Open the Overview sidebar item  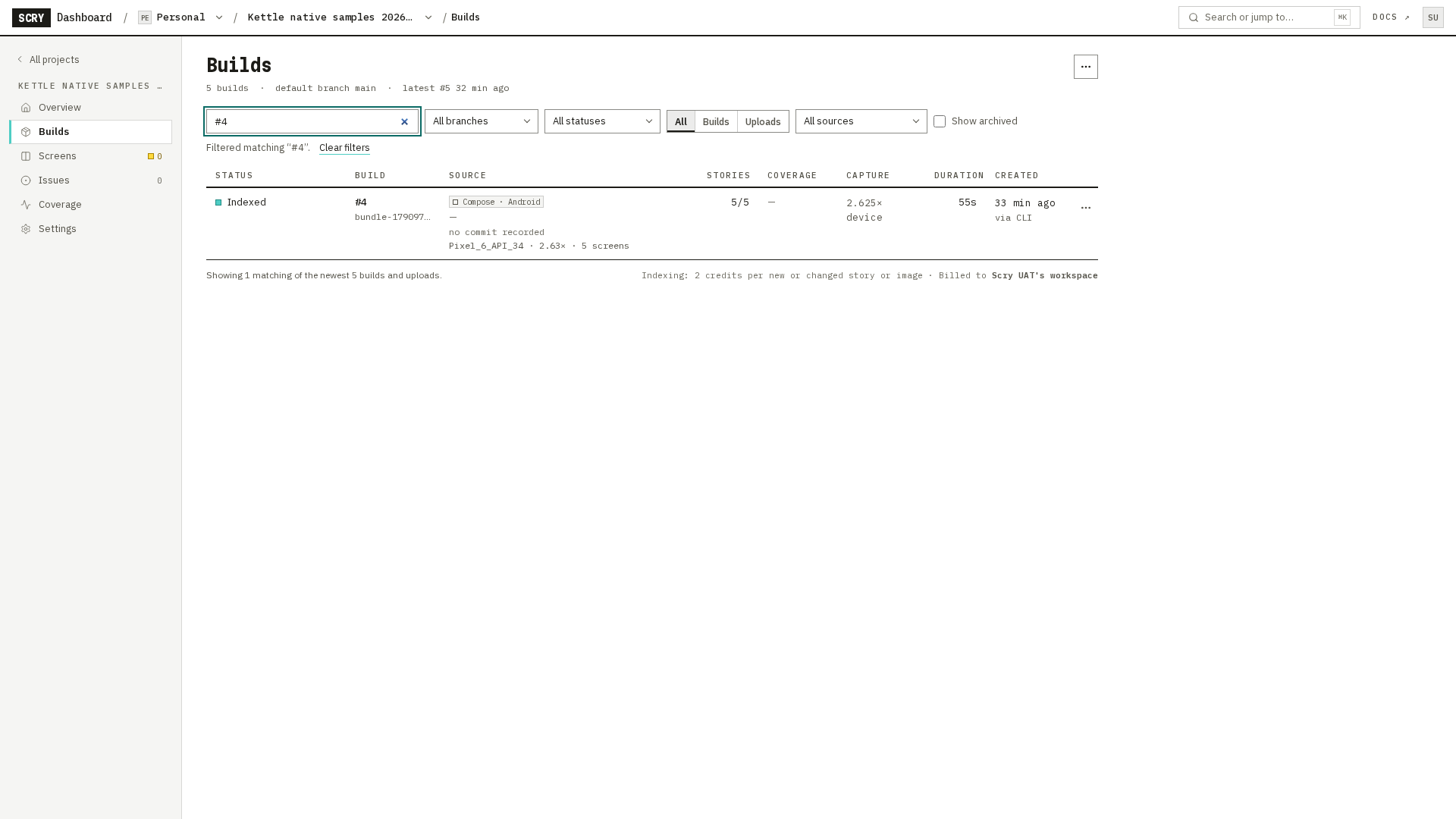[x=90, y=108]
